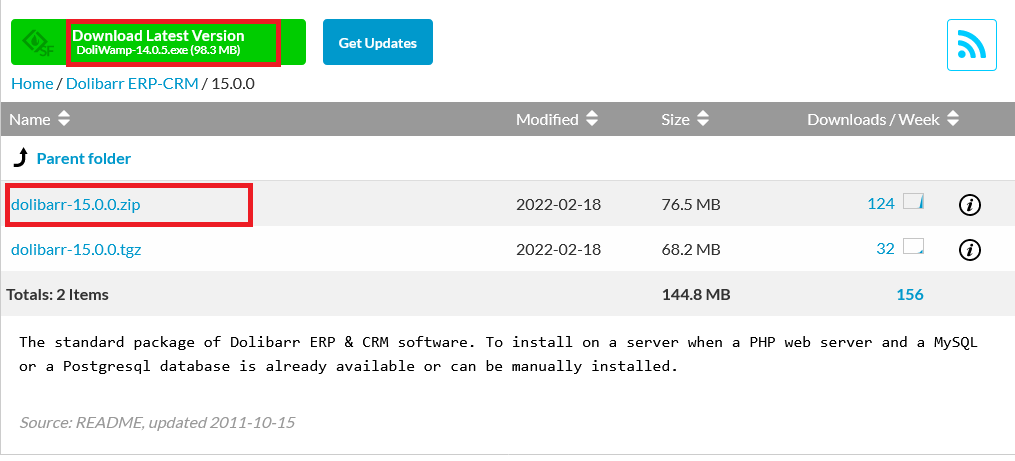This screenshot has width=1015, height=461.
Task: Click the 156 total downloads count
Action: 909,295
